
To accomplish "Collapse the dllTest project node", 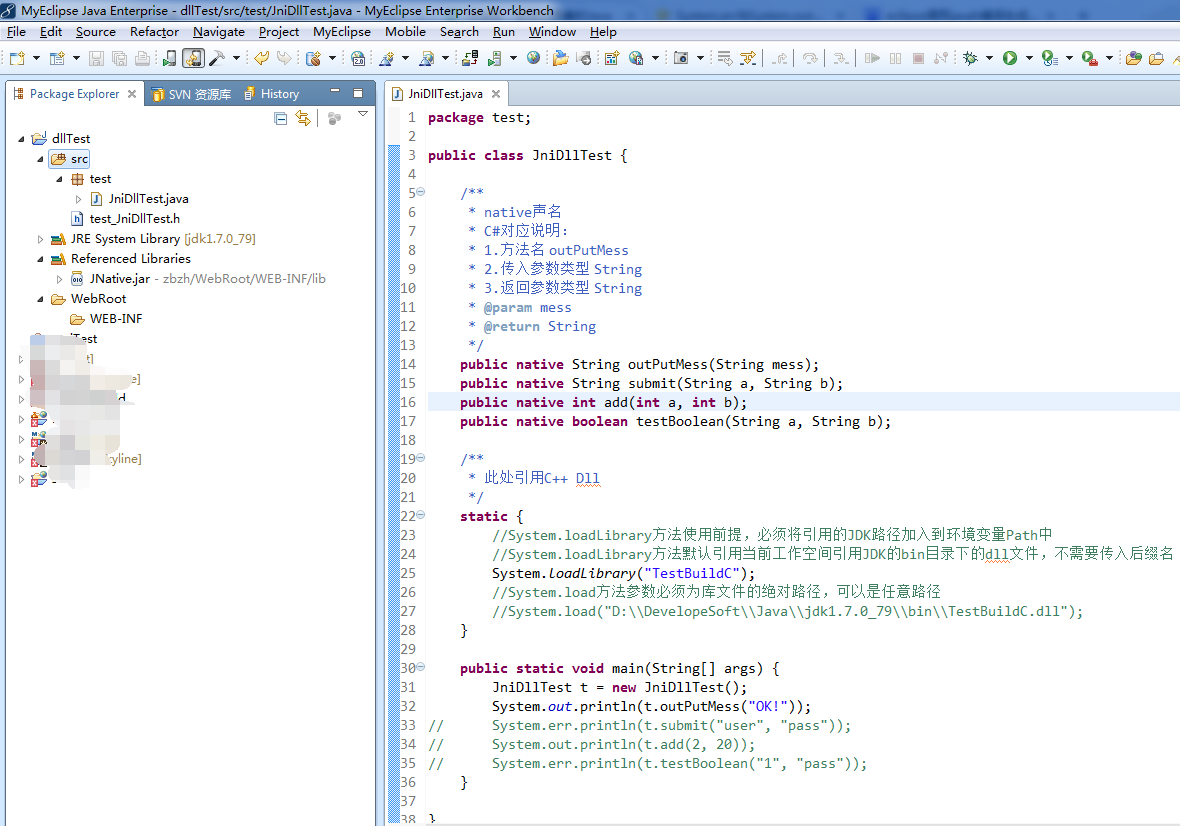I will pos(21,139).
